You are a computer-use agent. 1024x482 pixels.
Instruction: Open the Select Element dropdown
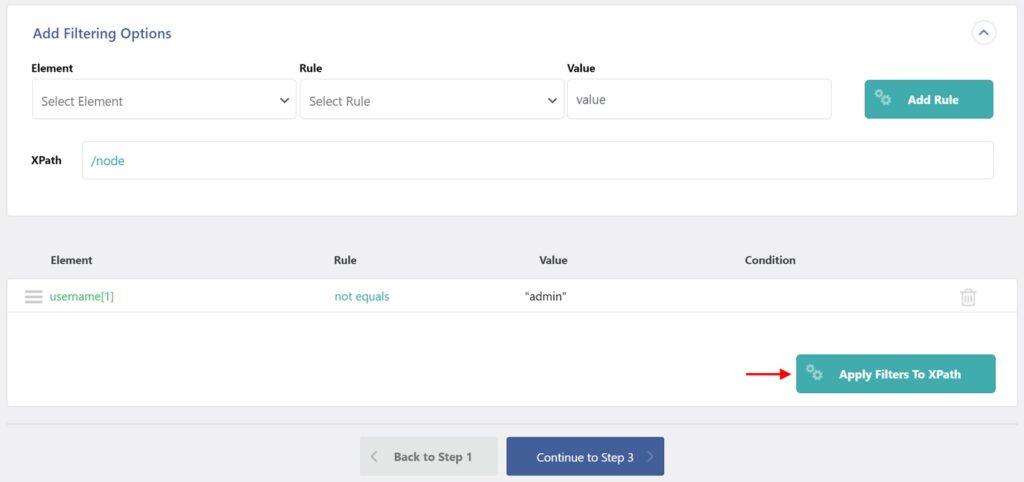[164, 100]
